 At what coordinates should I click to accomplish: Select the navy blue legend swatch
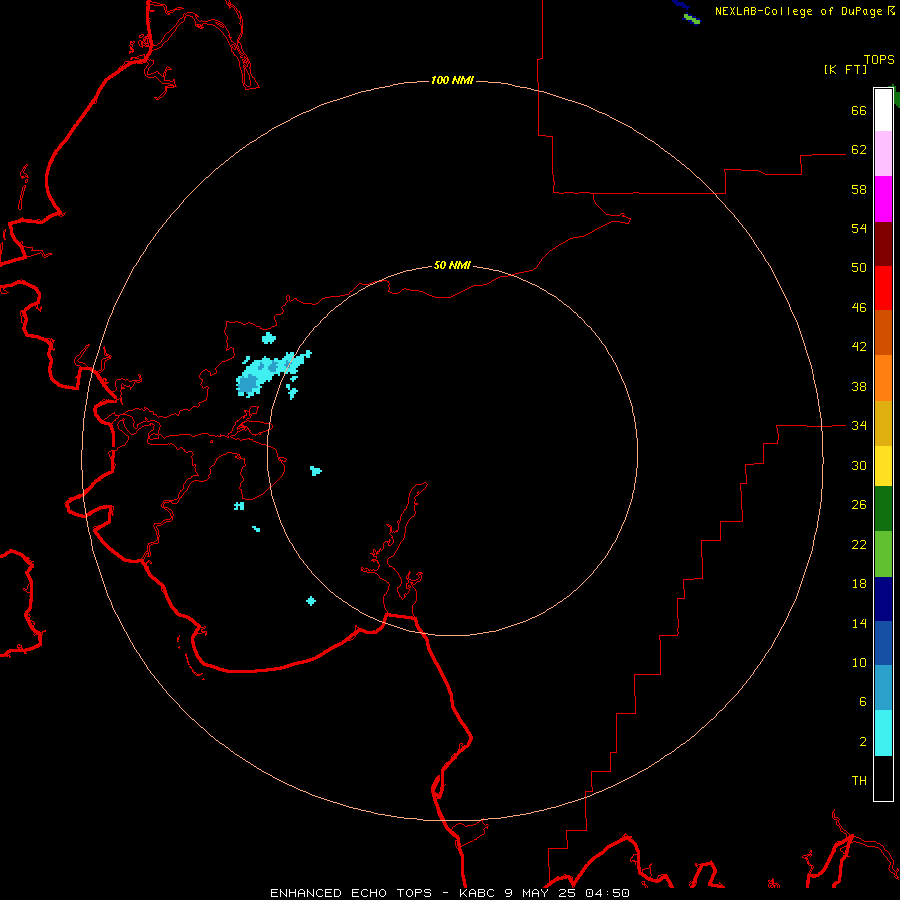pos(883,599)
